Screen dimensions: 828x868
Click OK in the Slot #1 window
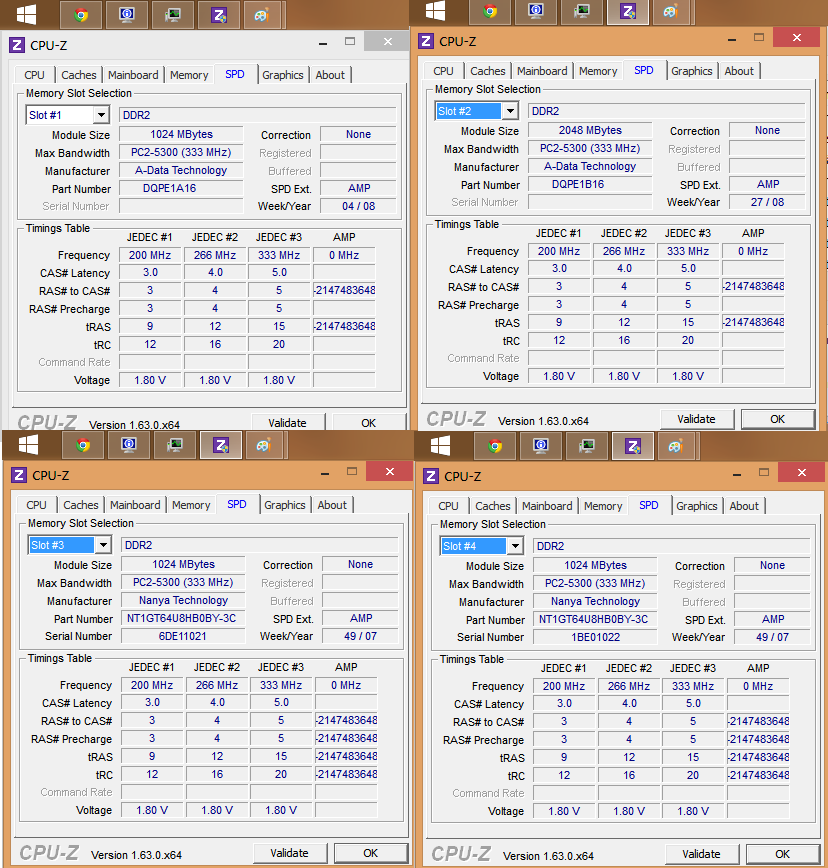pos(369,422)
